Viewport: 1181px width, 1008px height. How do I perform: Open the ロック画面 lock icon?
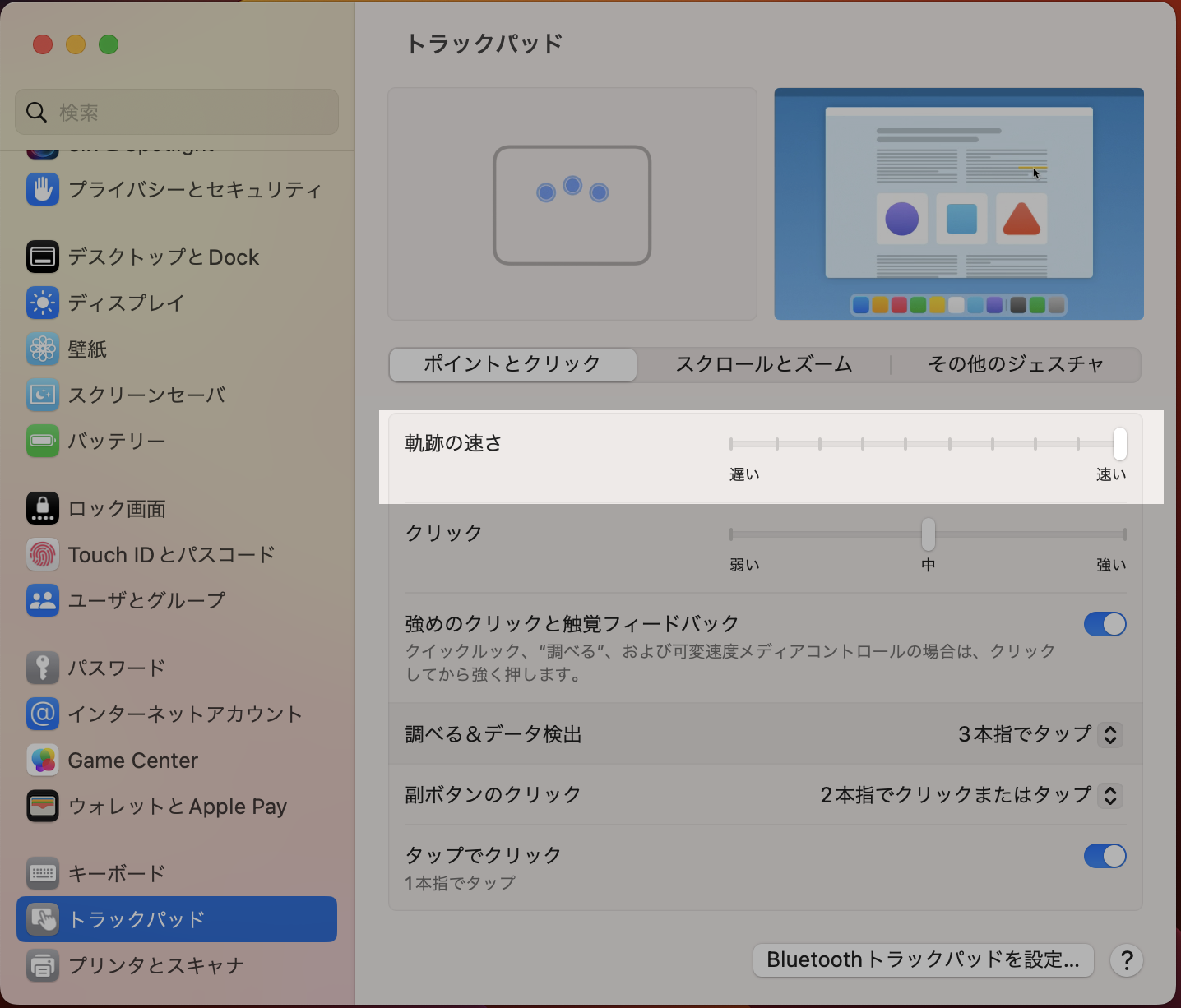pos(43,509)
